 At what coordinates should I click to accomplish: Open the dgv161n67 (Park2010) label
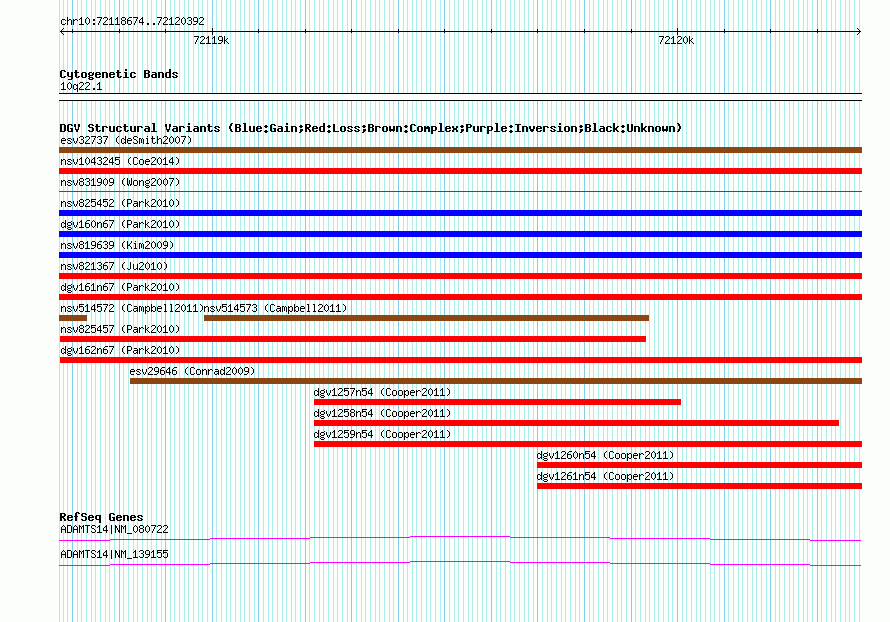coord(120,287)
